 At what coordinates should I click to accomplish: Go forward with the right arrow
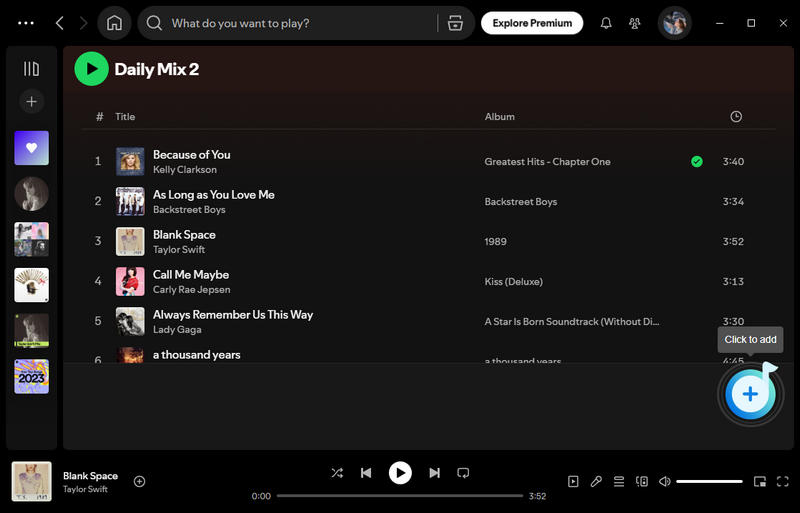pyautogui.click(x=83, y=23)
